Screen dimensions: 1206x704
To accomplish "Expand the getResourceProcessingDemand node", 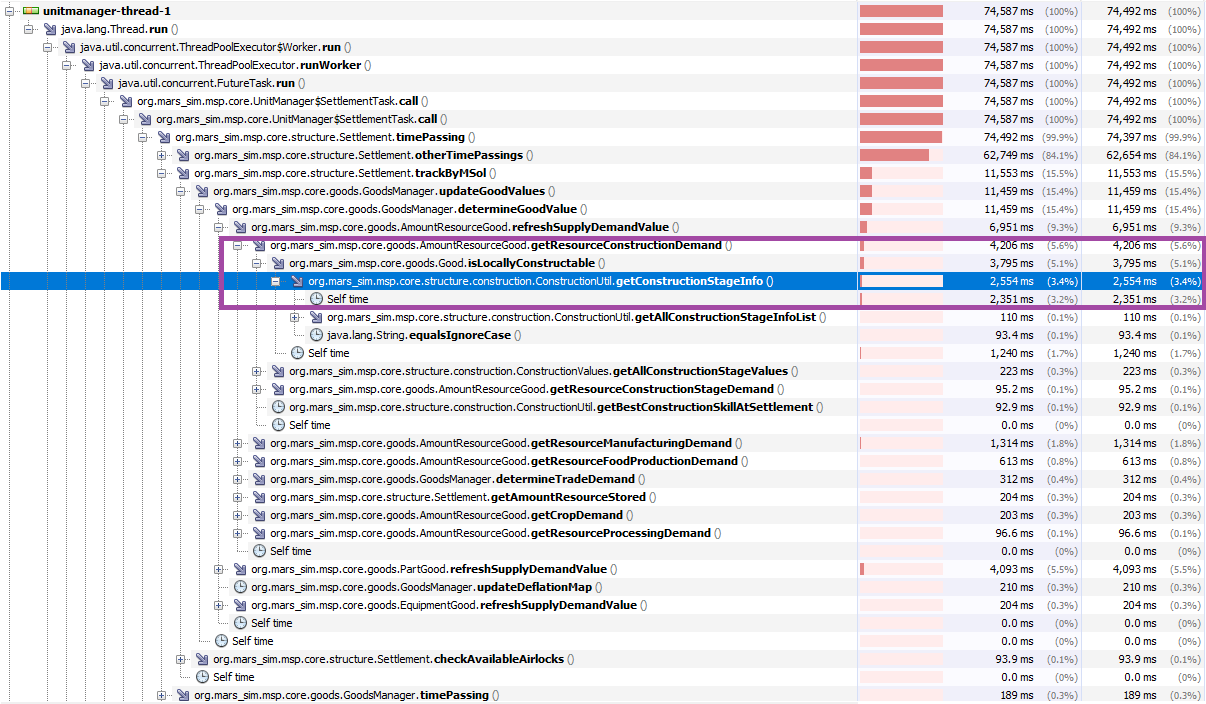I will pos(237,533).
